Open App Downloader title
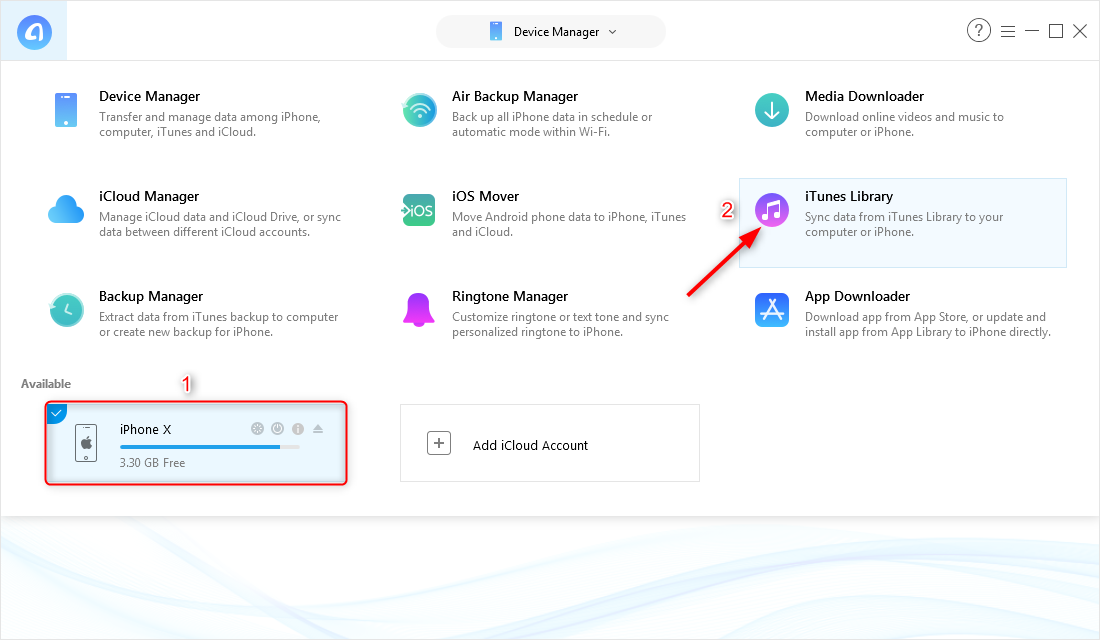The height and width of the screenshot is (640, 1100). click(x=857, y=296)
